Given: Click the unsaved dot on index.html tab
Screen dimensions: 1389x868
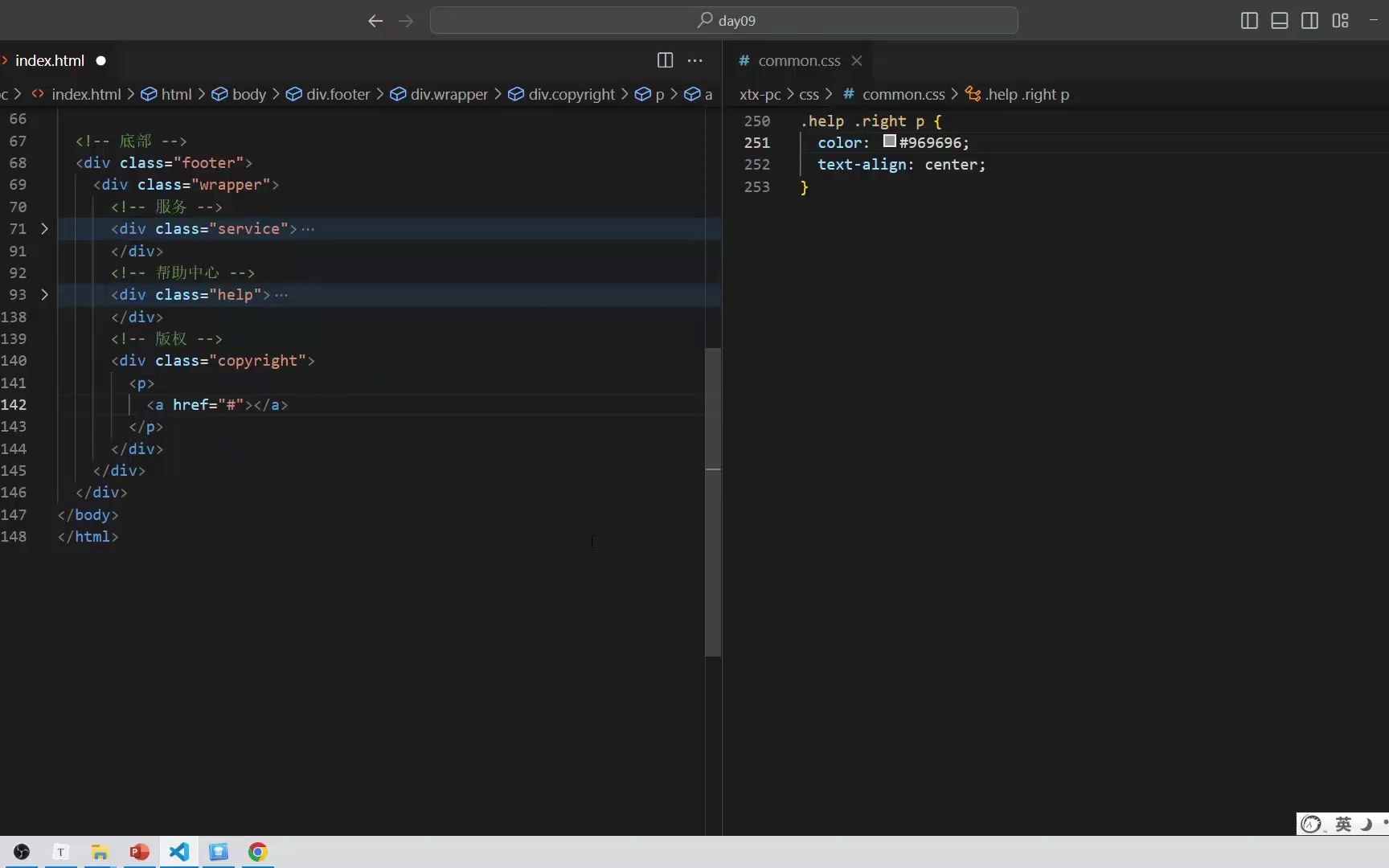Looking at the screenshot, I should (x=100, y=61).
